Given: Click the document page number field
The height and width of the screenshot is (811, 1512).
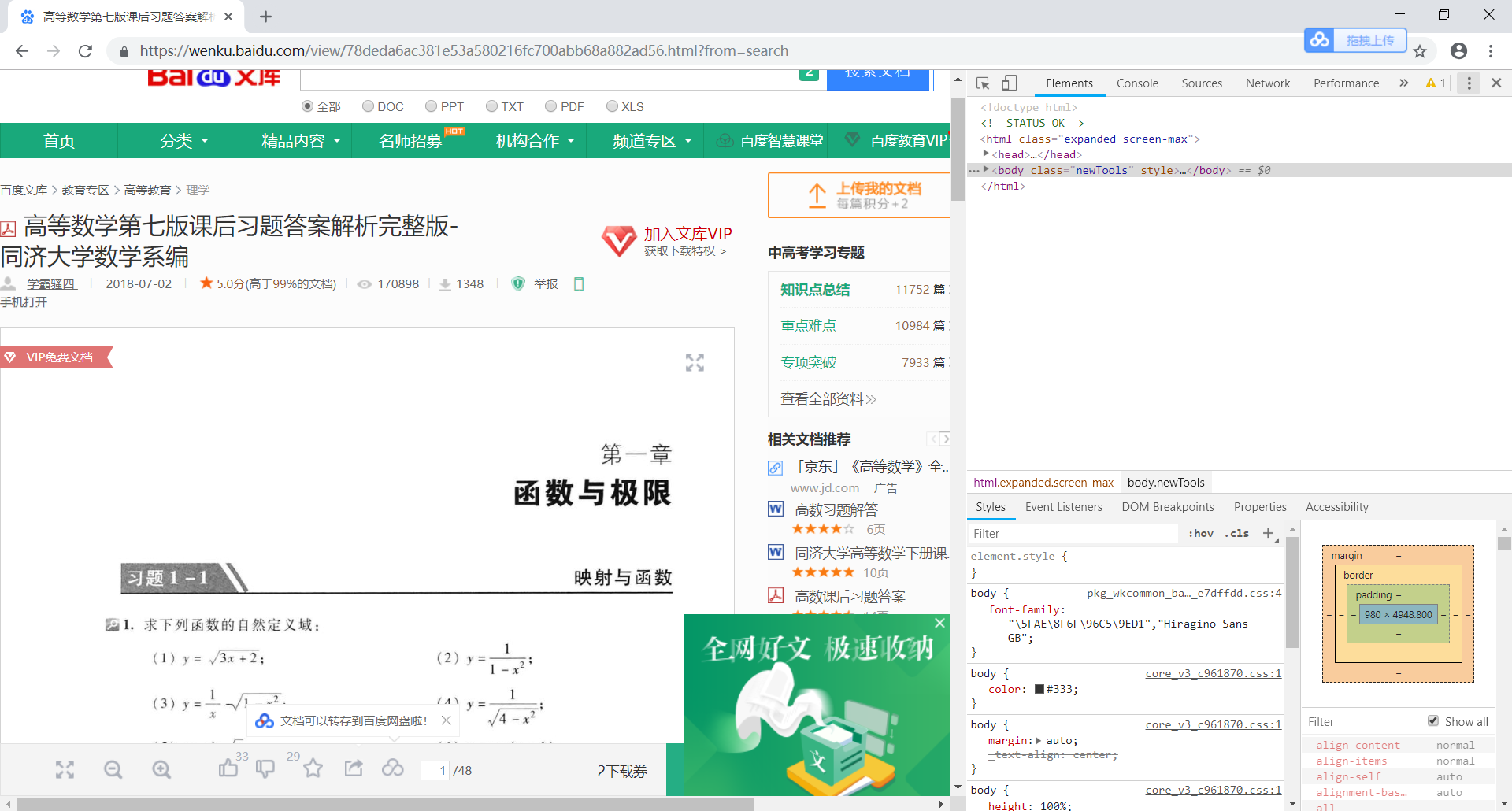Looking at the screenshot, I should (x=435, y=770).
